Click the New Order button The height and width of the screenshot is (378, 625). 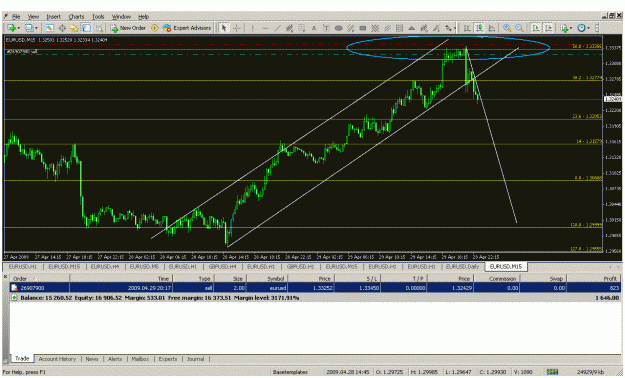(128, 28)
